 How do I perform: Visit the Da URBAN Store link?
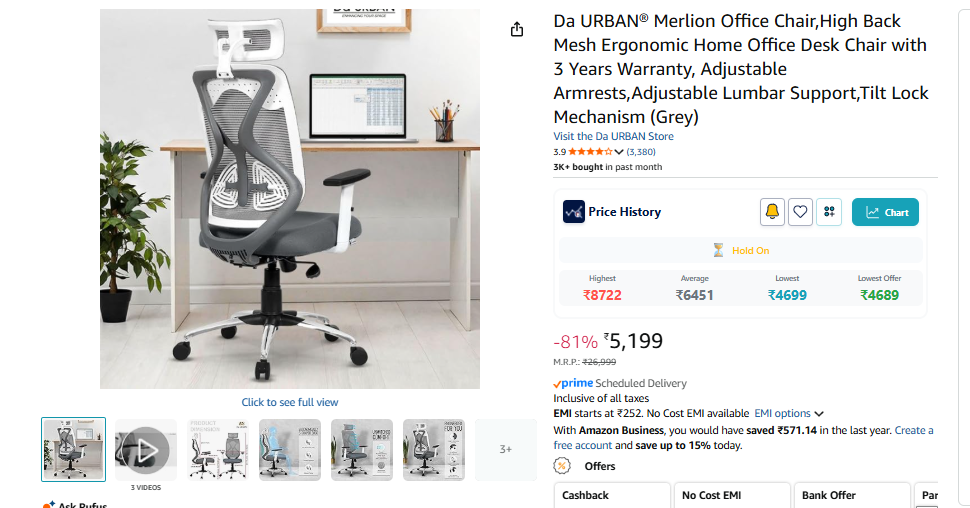tap(613, 136)
